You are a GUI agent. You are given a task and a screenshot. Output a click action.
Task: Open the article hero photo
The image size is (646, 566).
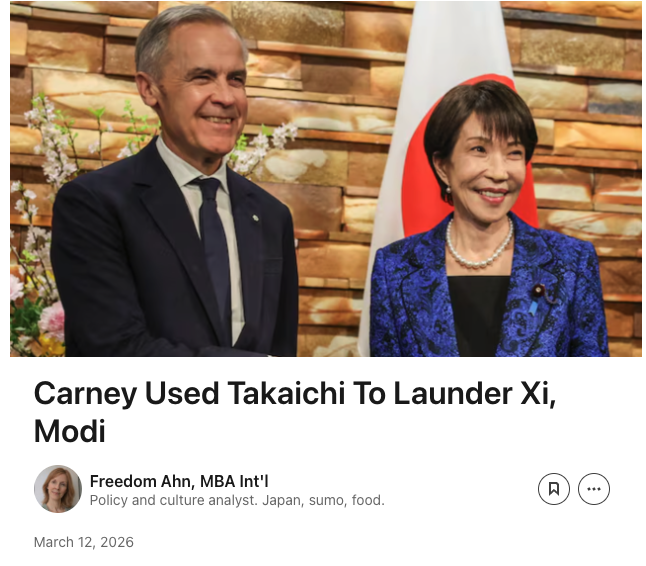click(325, 179)
